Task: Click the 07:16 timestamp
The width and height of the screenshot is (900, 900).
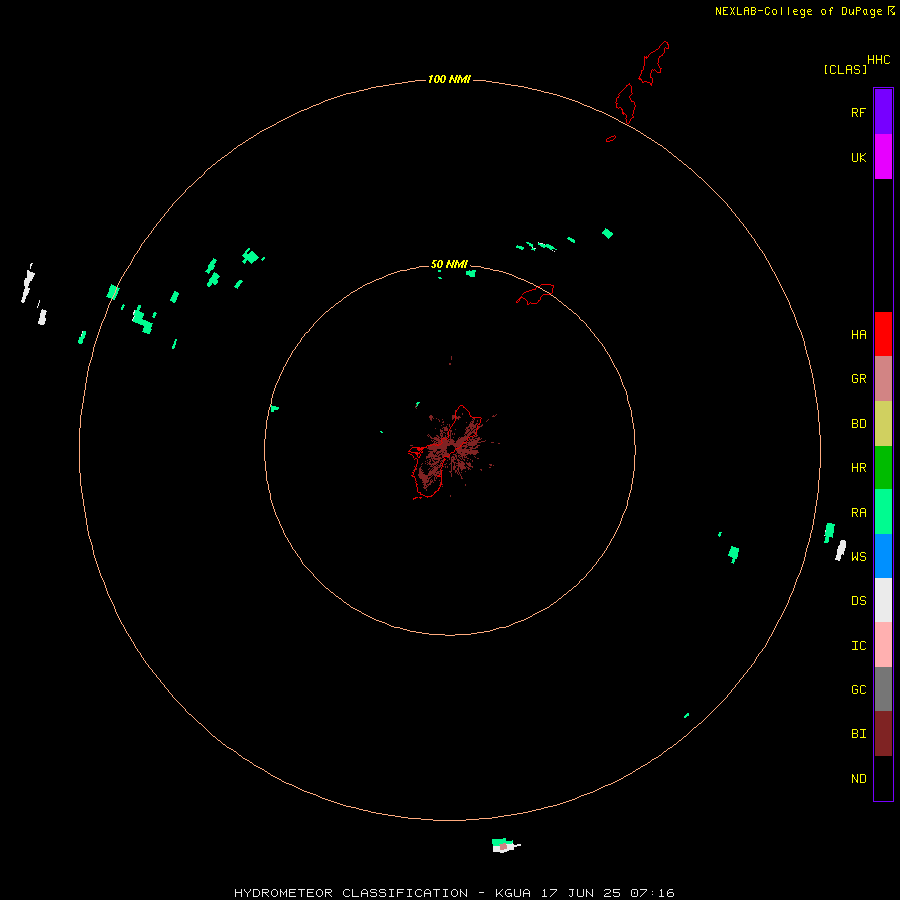Action: point(652,893)
